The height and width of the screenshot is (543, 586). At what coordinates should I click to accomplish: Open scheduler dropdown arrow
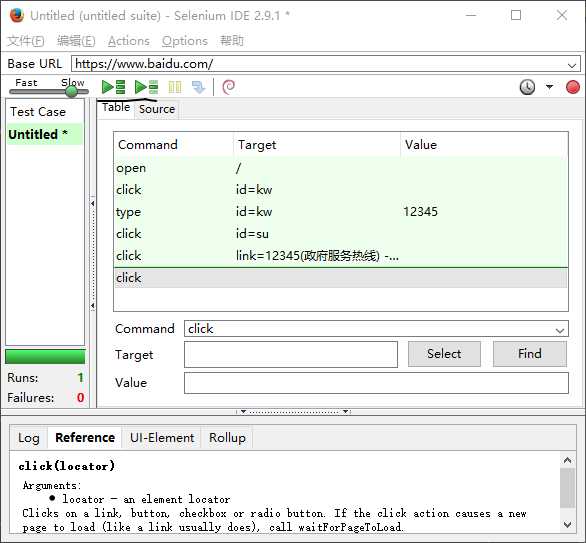point(549,87)
